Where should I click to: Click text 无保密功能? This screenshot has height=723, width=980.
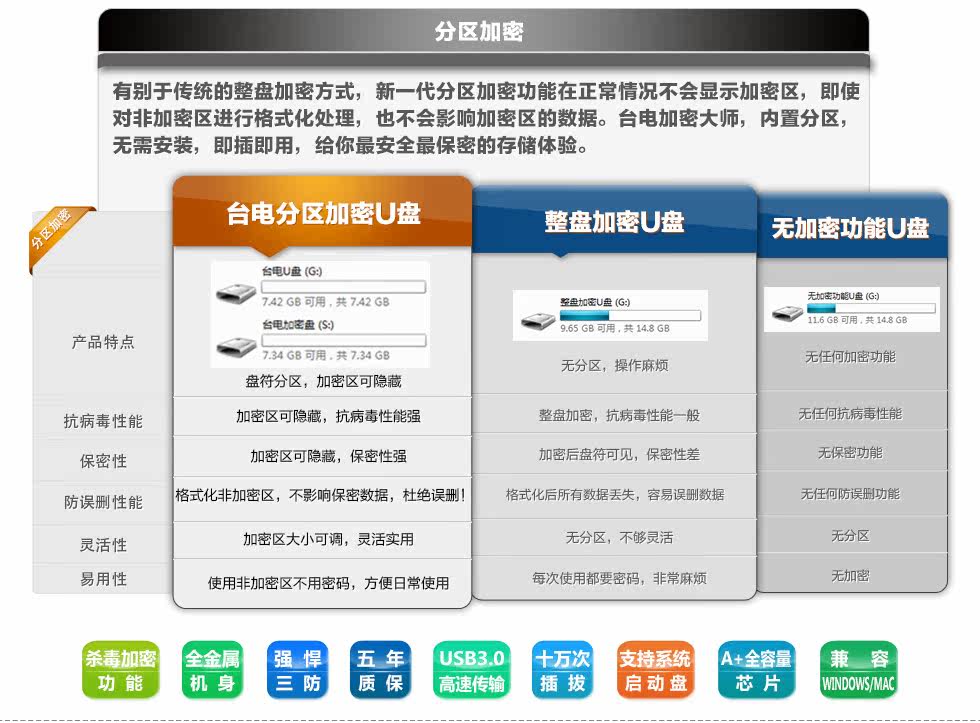coord(850,452)
